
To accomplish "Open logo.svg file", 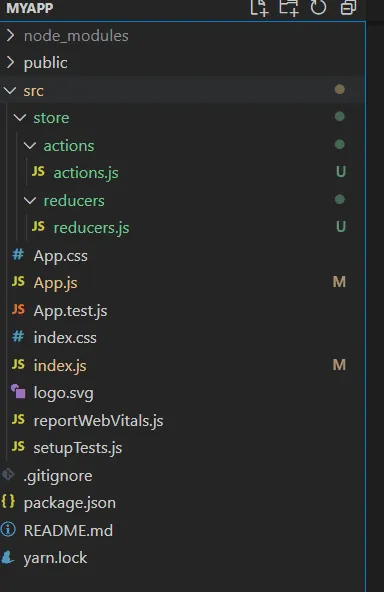I will (x=63, y=393).
